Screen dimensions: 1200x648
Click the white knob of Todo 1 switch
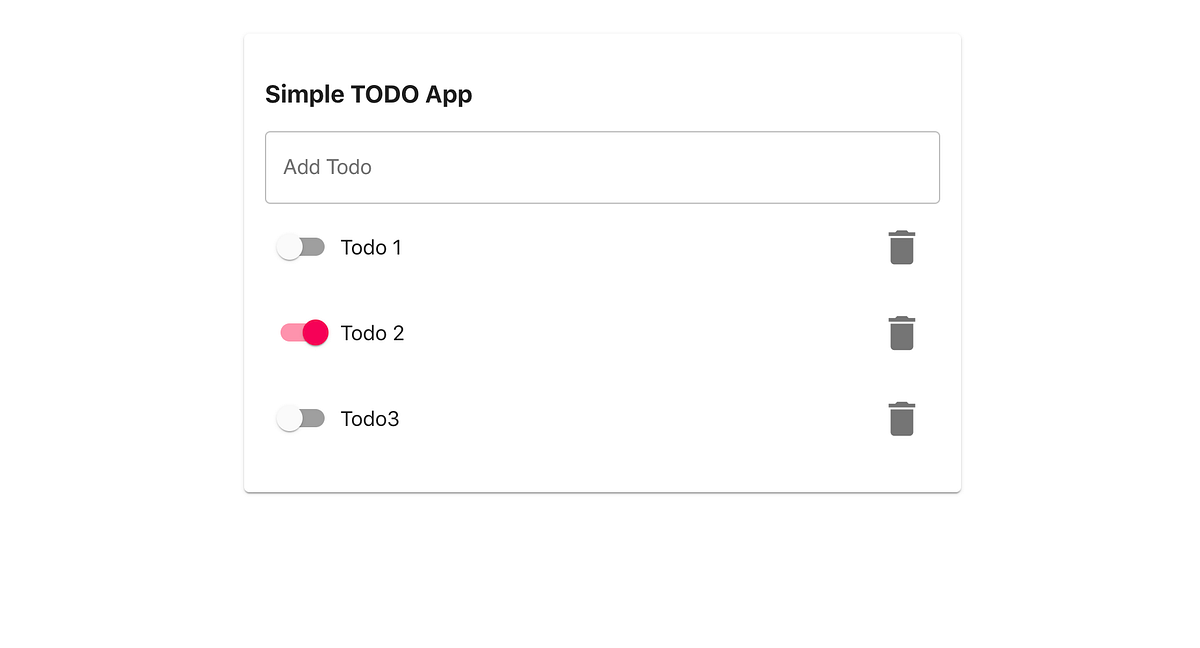pos(289,247)
